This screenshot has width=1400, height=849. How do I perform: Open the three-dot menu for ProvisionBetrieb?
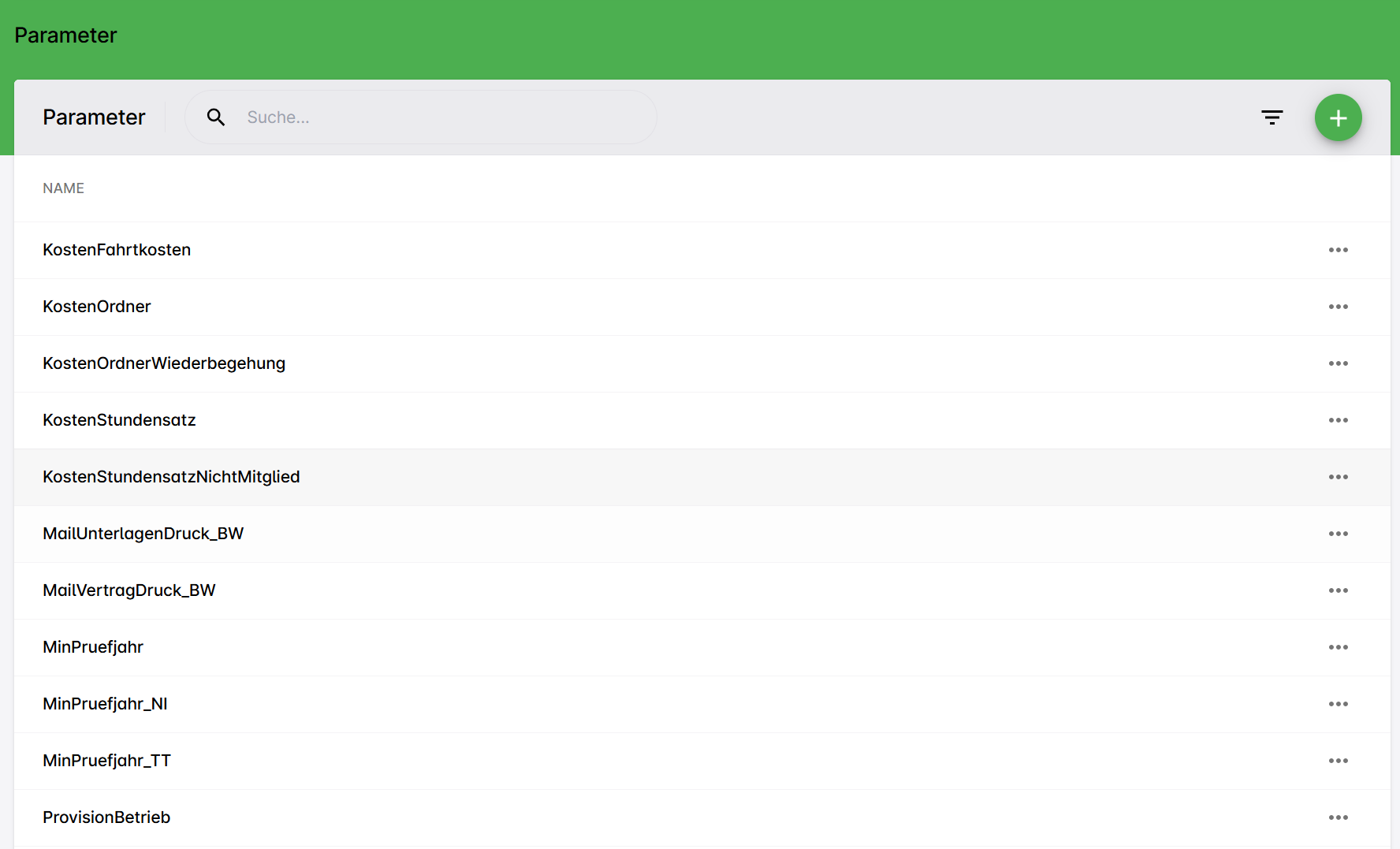point(1338,817)
